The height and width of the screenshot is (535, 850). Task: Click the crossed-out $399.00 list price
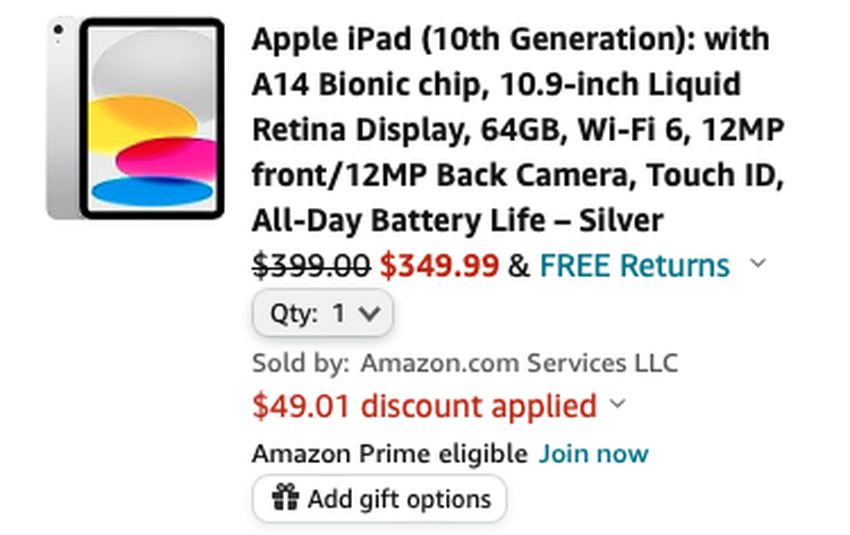pyautogui.click(x=311, y=266)
